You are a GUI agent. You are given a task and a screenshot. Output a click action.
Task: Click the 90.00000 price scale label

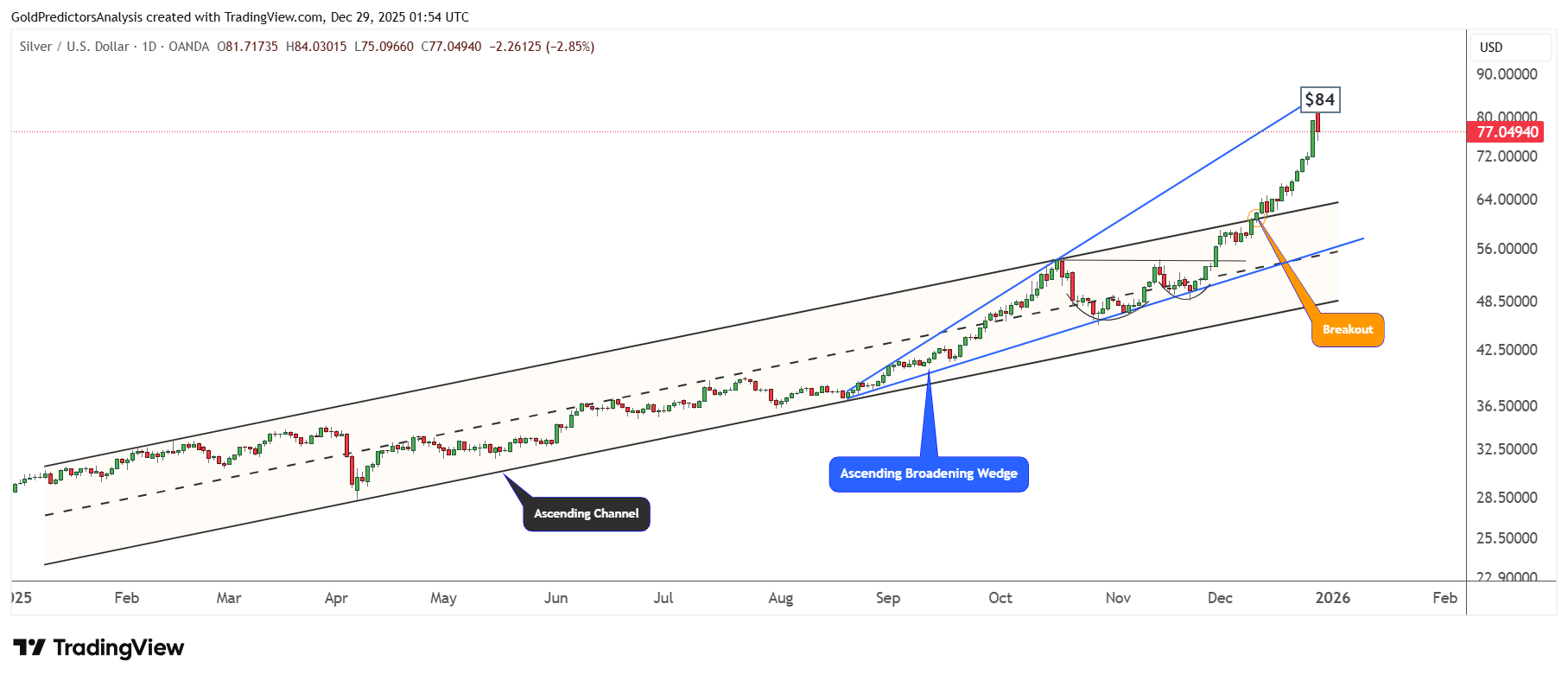coord(1507,74)
